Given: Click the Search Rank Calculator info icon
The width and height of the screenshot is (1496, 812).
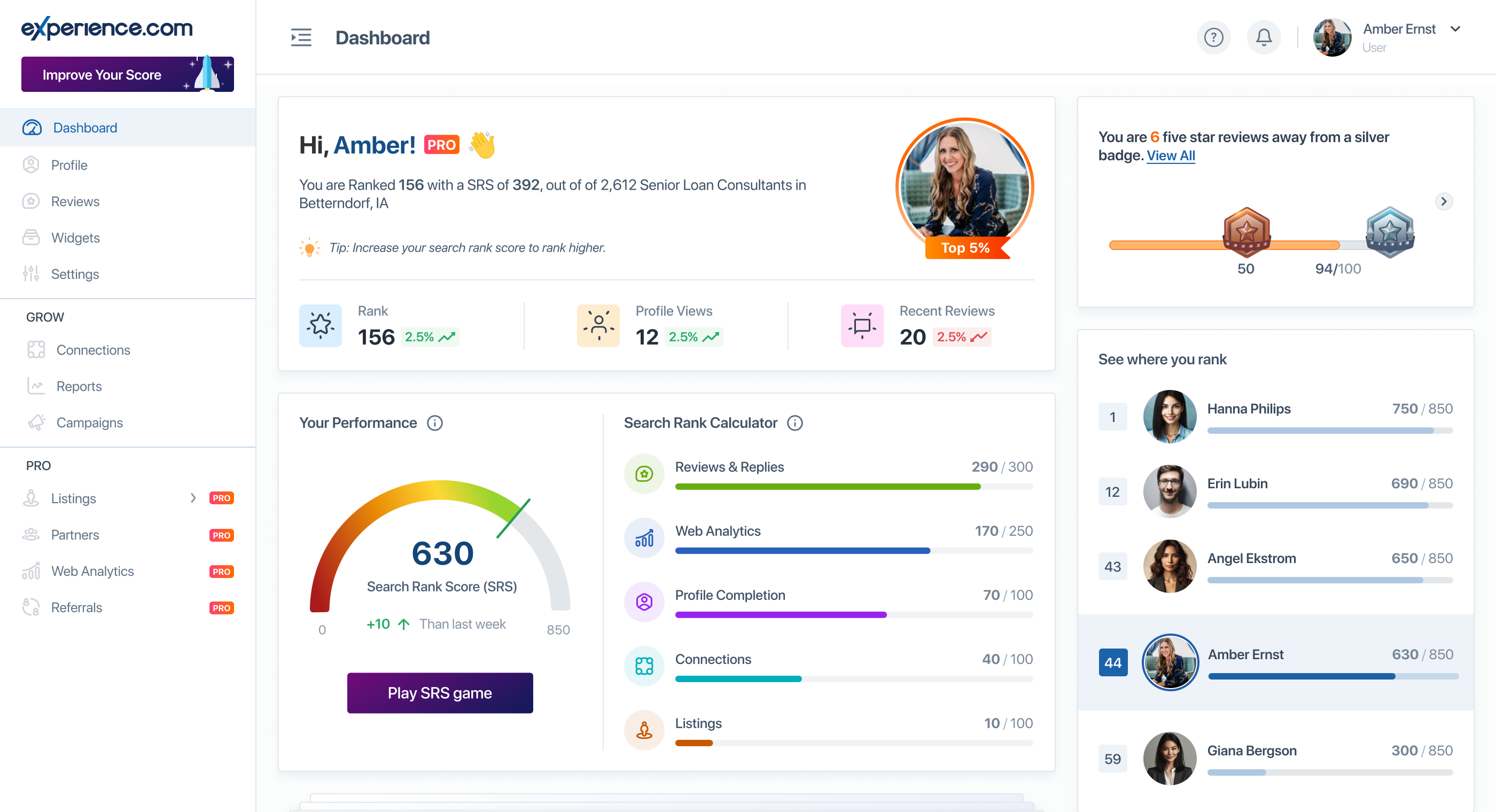Looking at the screenshot, I should click(794, 423).
